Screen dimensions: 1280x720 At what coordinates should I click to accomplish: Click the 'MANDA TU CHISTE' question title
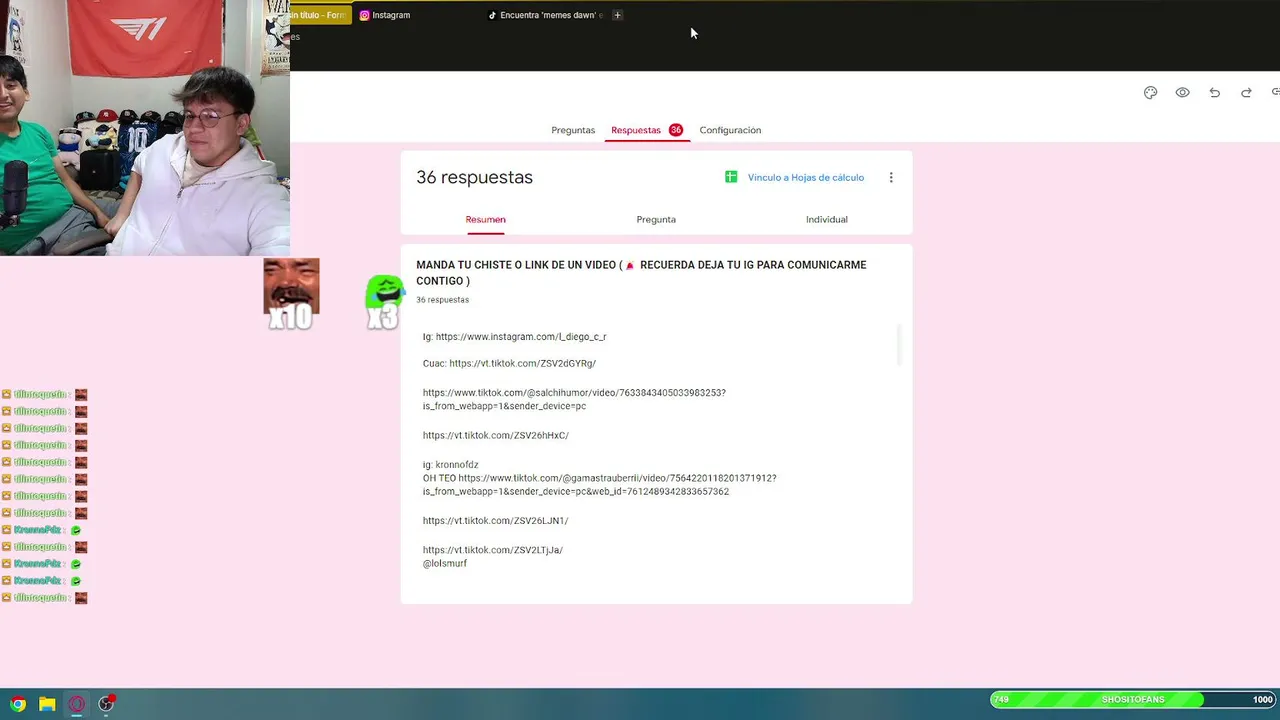click(x=641, y=272)
